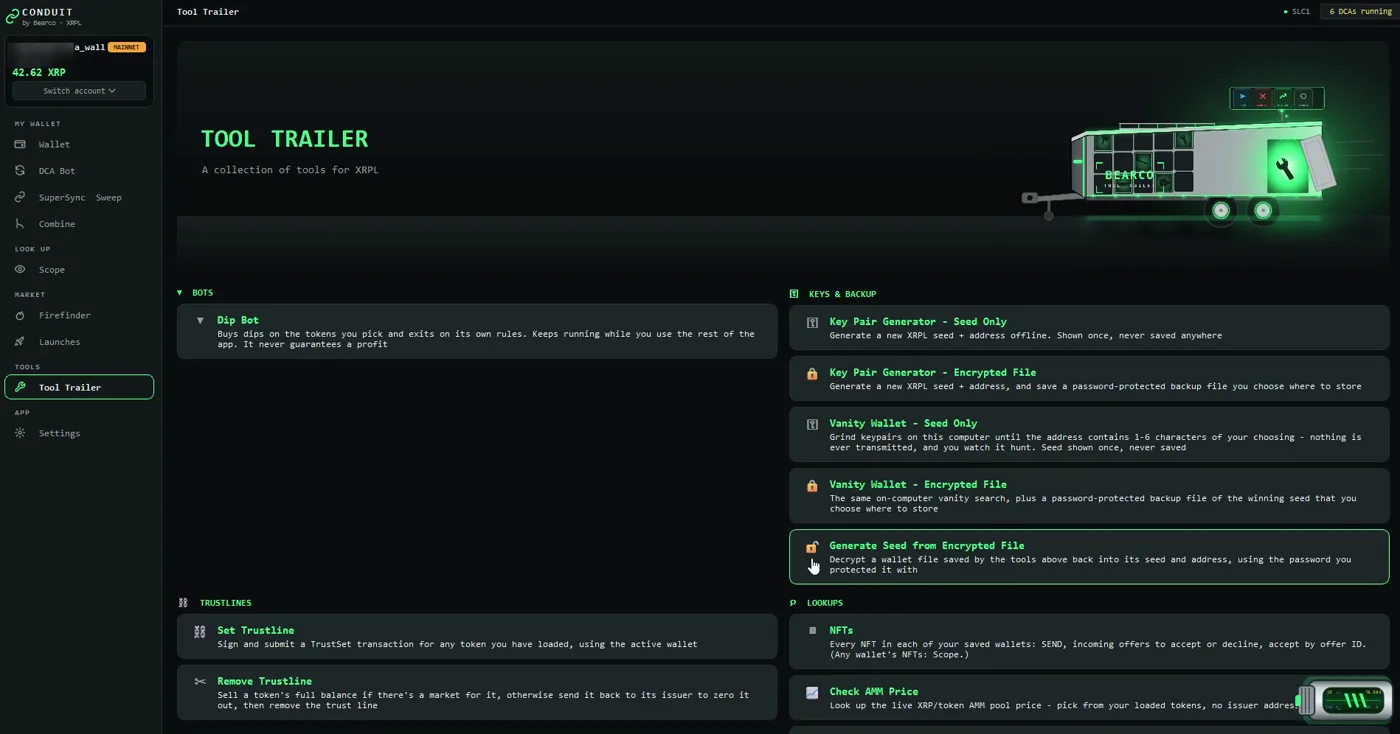Collapse the BOTS section header
The width and height of the screenshot is (1400, 734).
point(195,293)
